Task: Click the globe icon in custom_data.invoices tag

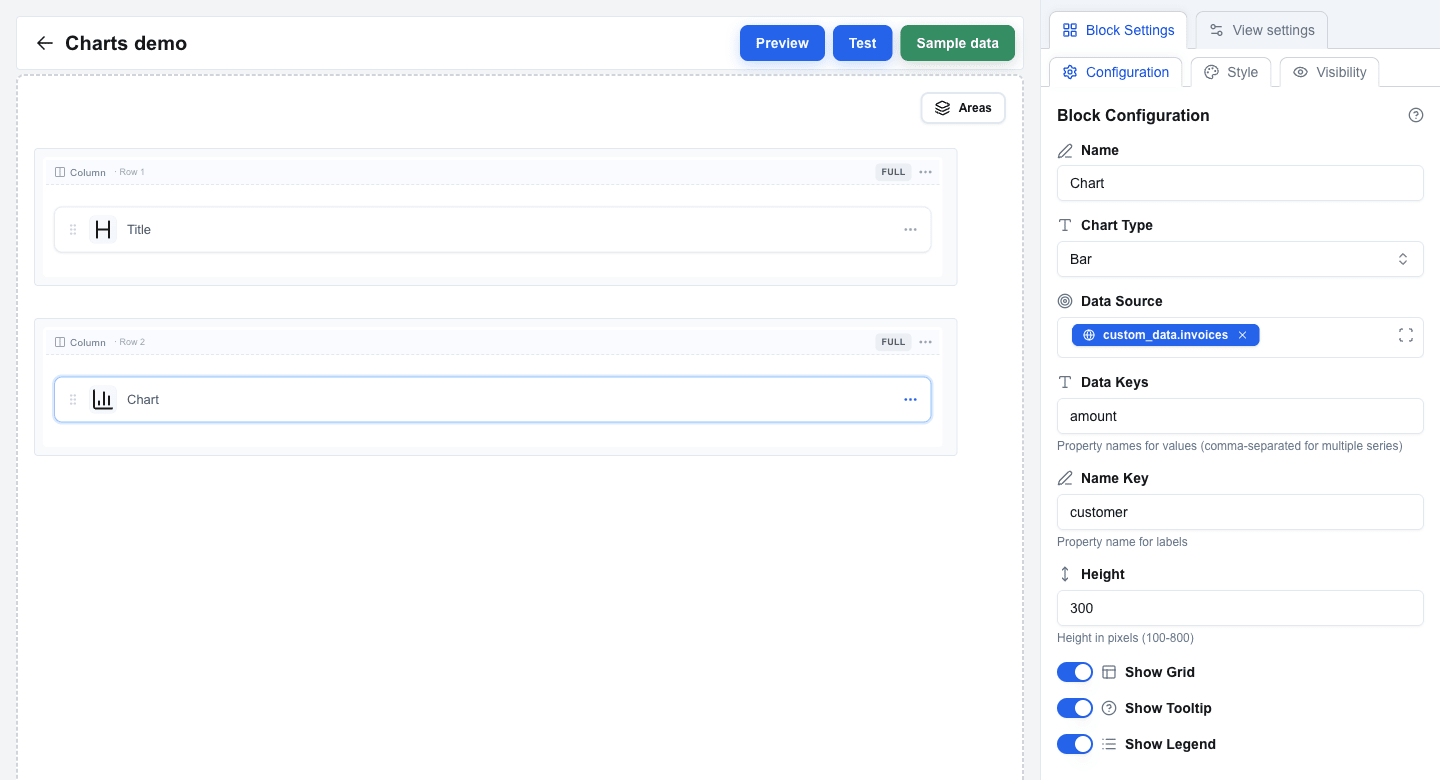Action: point(1089,335)
